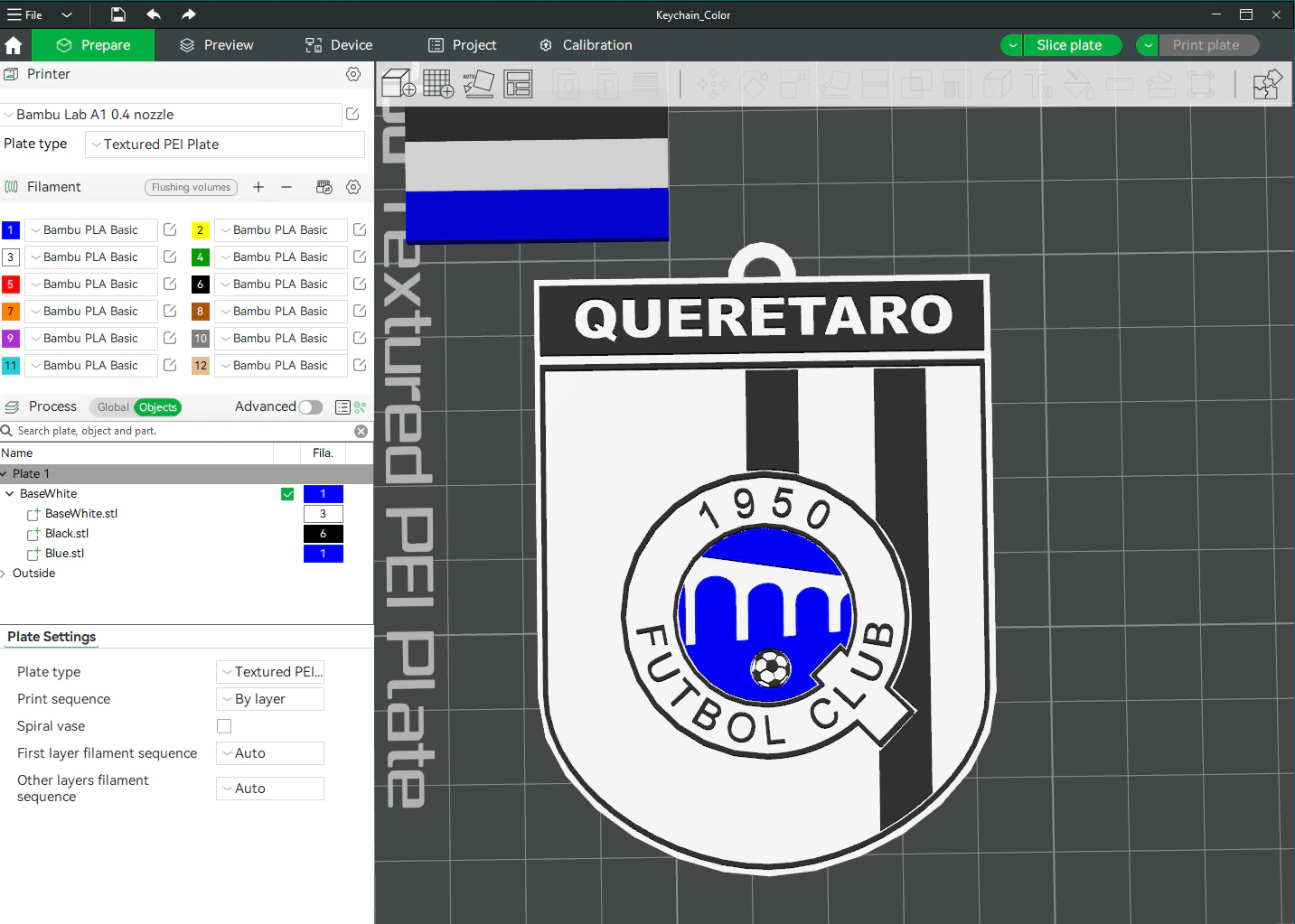Select the Blue.stl part in tree
This screenshot has height=924, width=1295.
(x=64, y=554)
